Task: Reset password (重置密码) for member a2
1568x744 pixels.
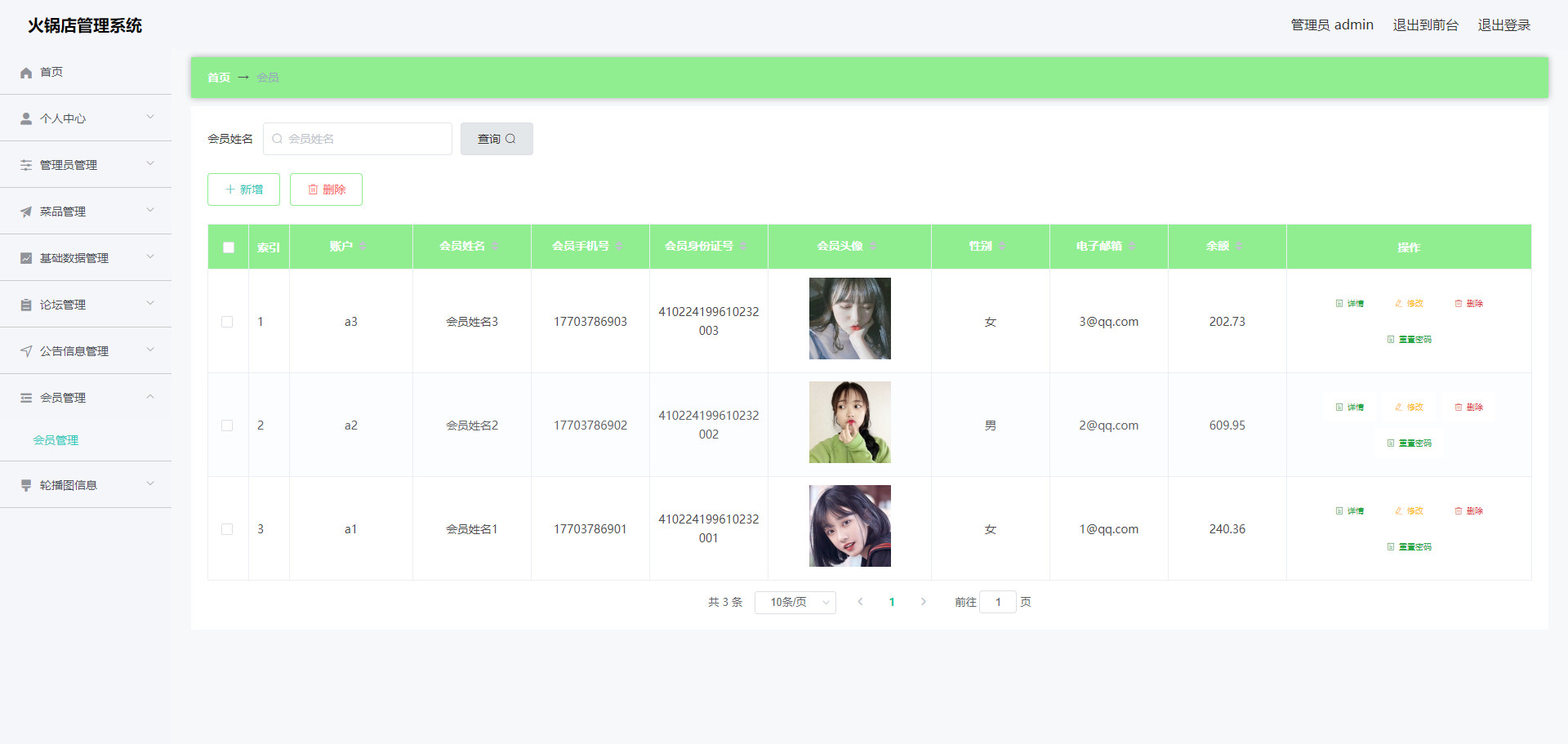Action: [1409, 443]
